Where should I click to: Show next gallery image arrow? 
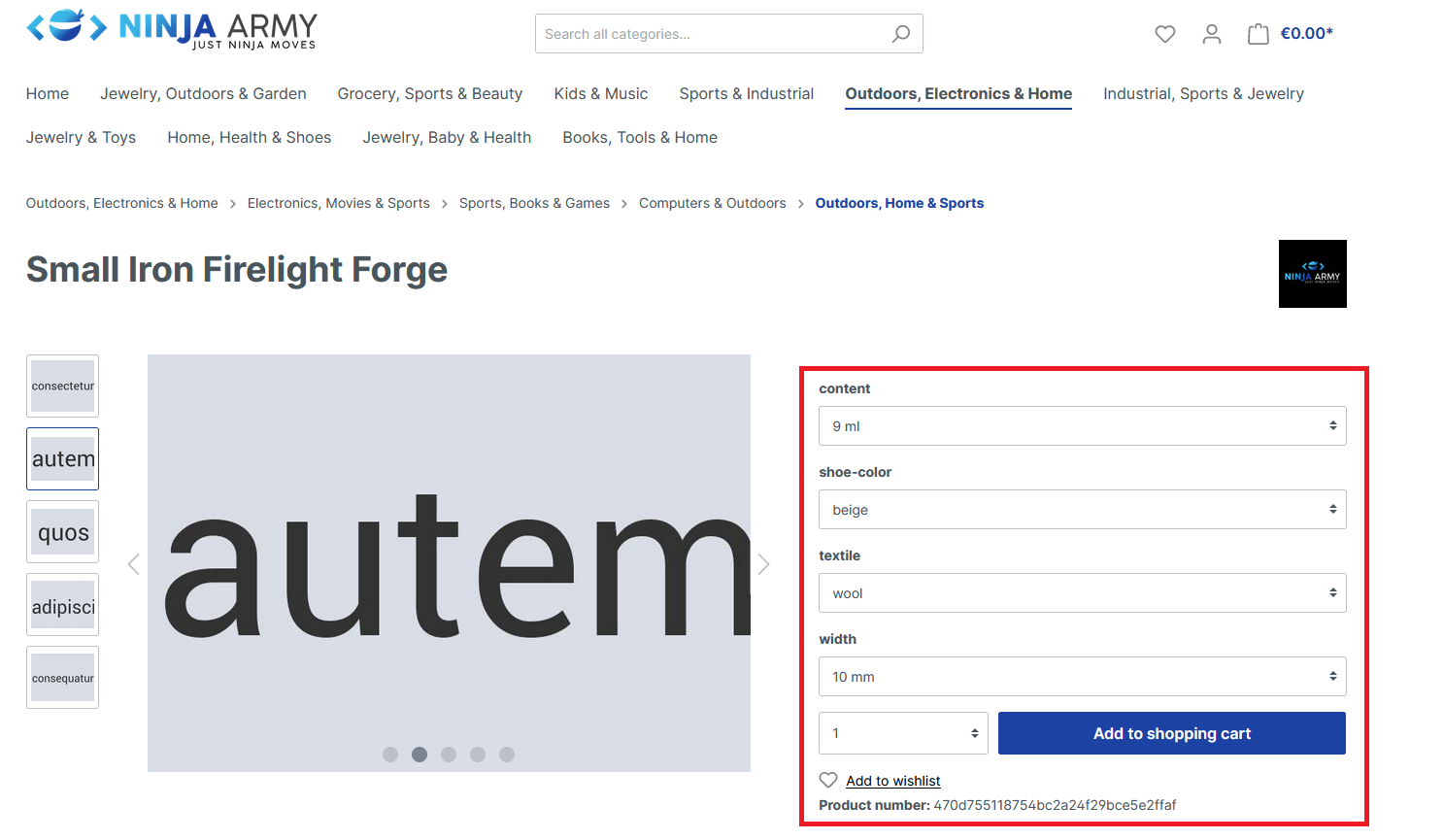(x=764, y=564)
